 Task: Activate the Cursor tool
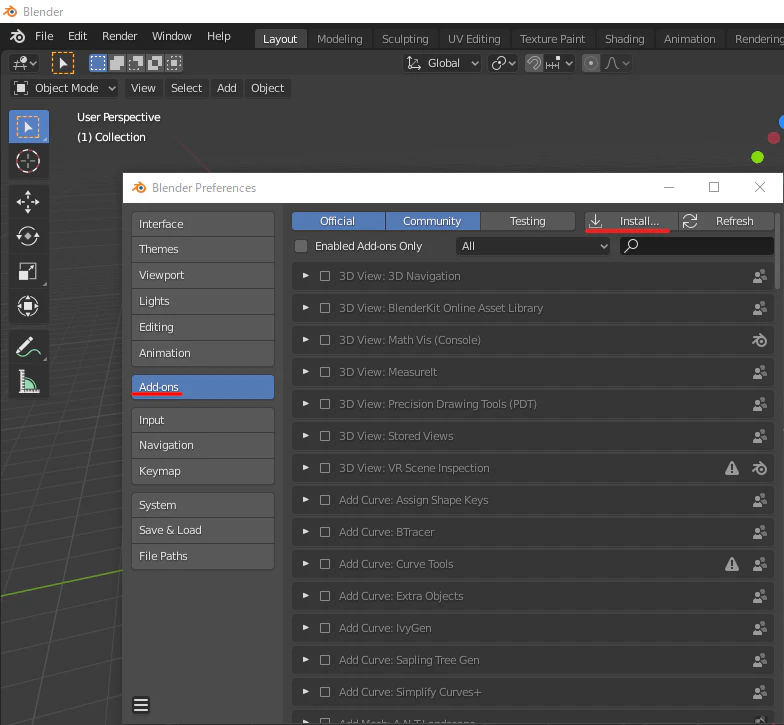[x=28, y=161]
